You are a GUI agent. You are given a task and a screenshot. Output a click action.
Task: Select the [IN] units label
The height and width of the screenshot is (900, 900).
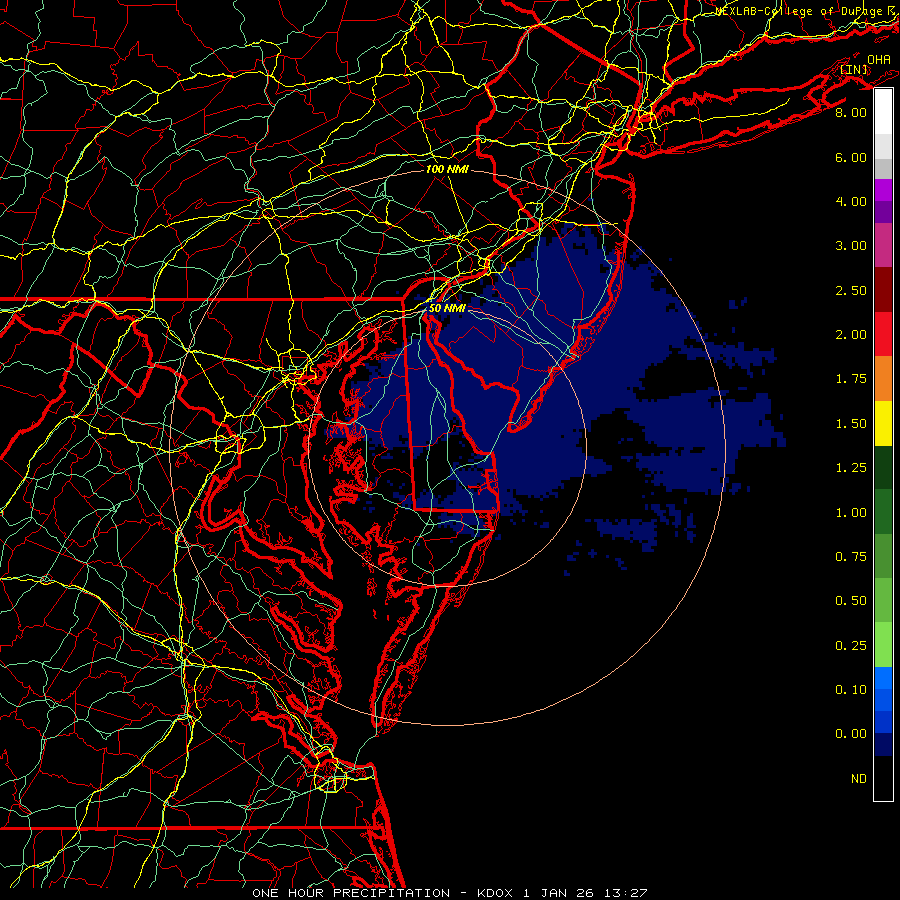pos(854,69)
